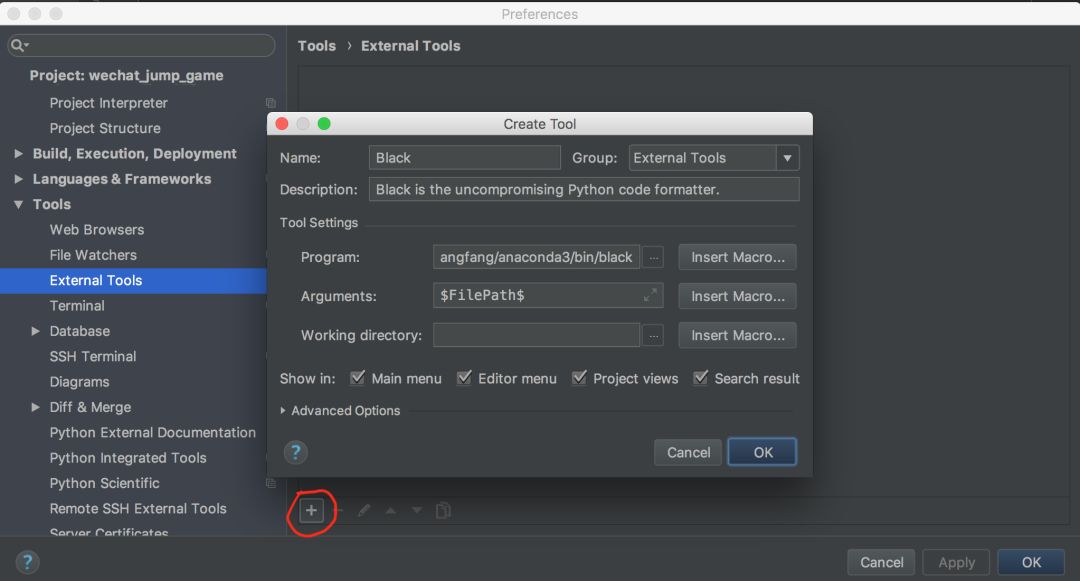Viewport: 1080px width, 581px height.
Task: Click the move down arrow icon
Action: [417, 511]
